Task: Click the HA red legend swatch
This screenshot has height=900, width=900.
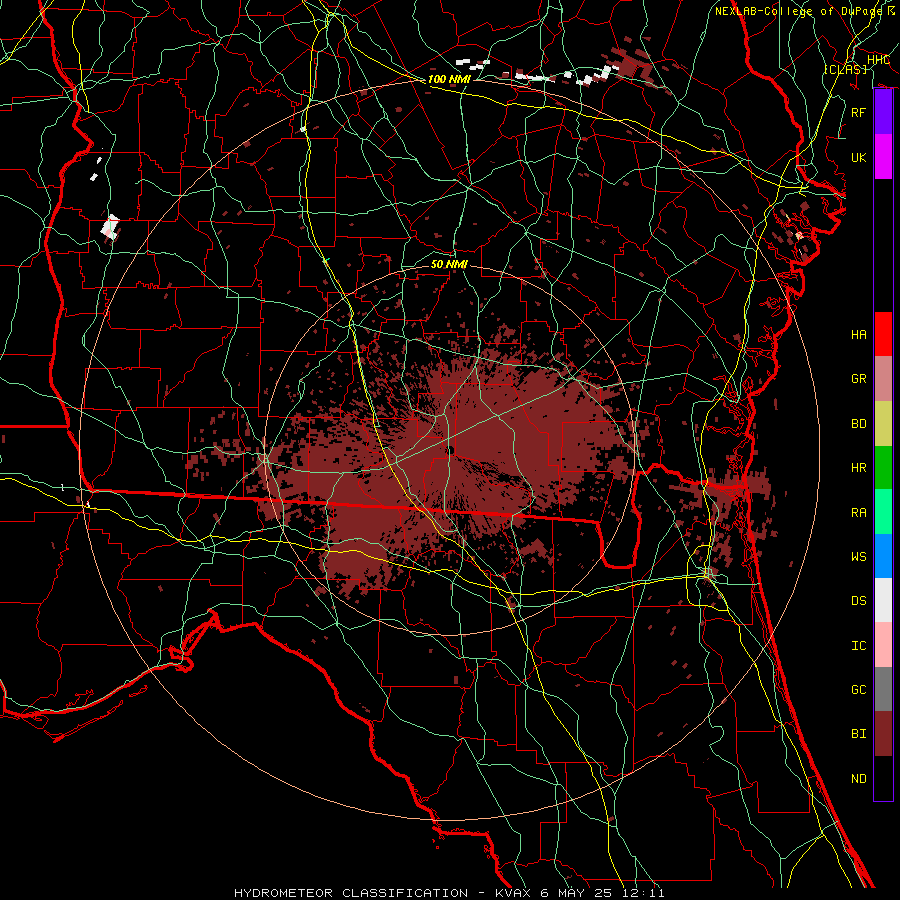Action: [883, 334]
